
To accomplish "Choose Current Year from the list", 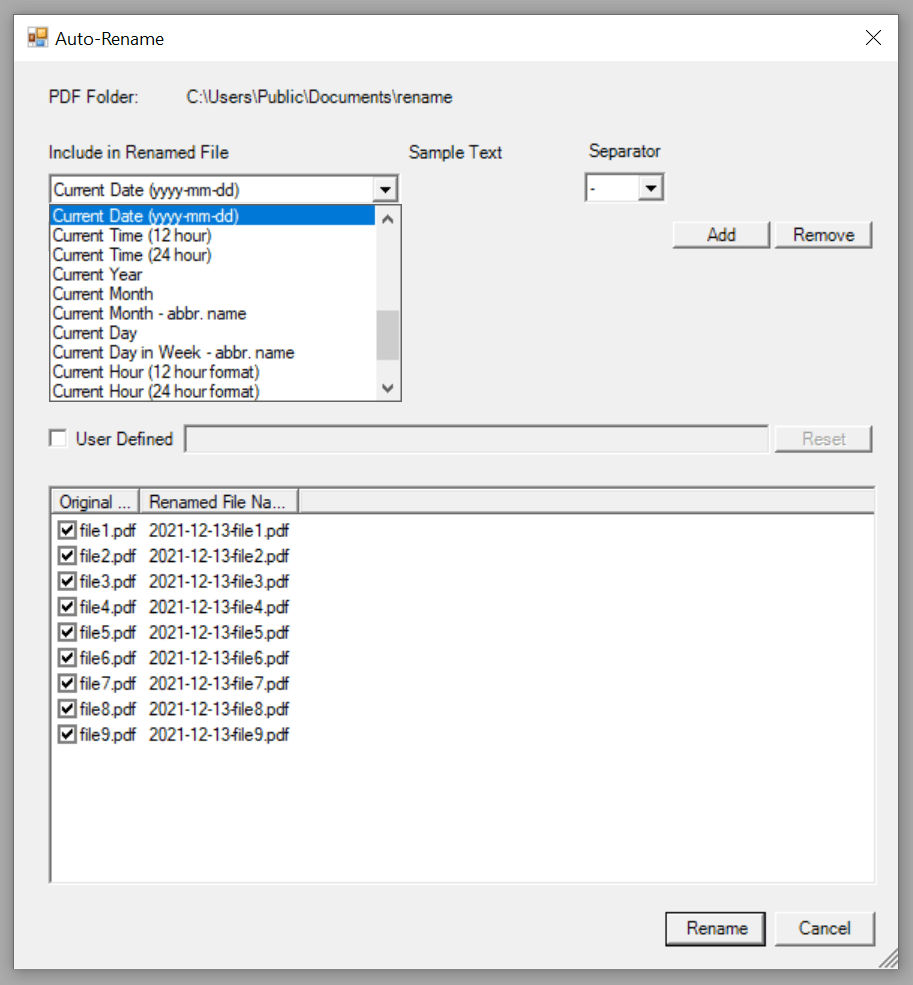I will pos(212,275).
